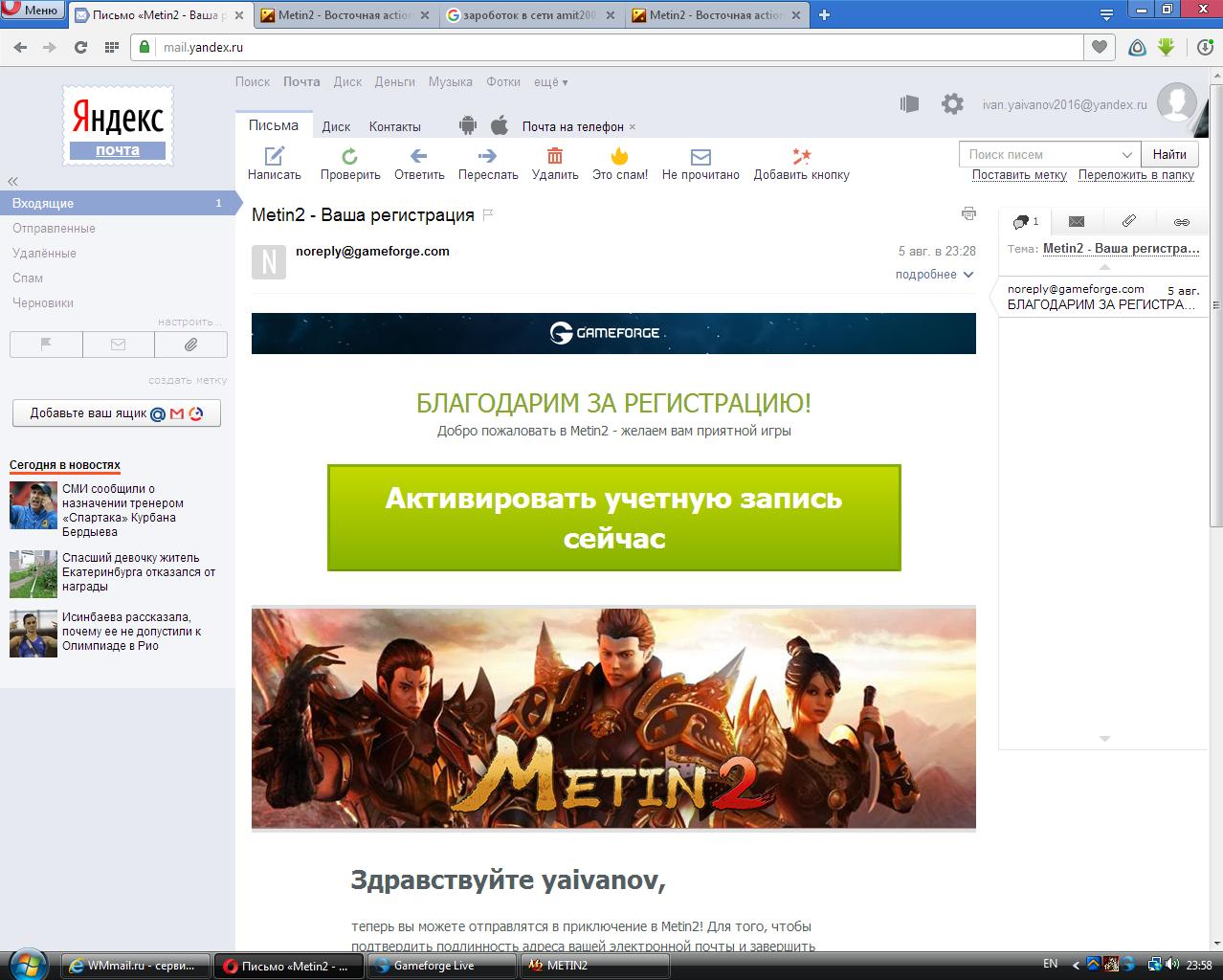Open new browser tab with plus button

tap(825, 14)
